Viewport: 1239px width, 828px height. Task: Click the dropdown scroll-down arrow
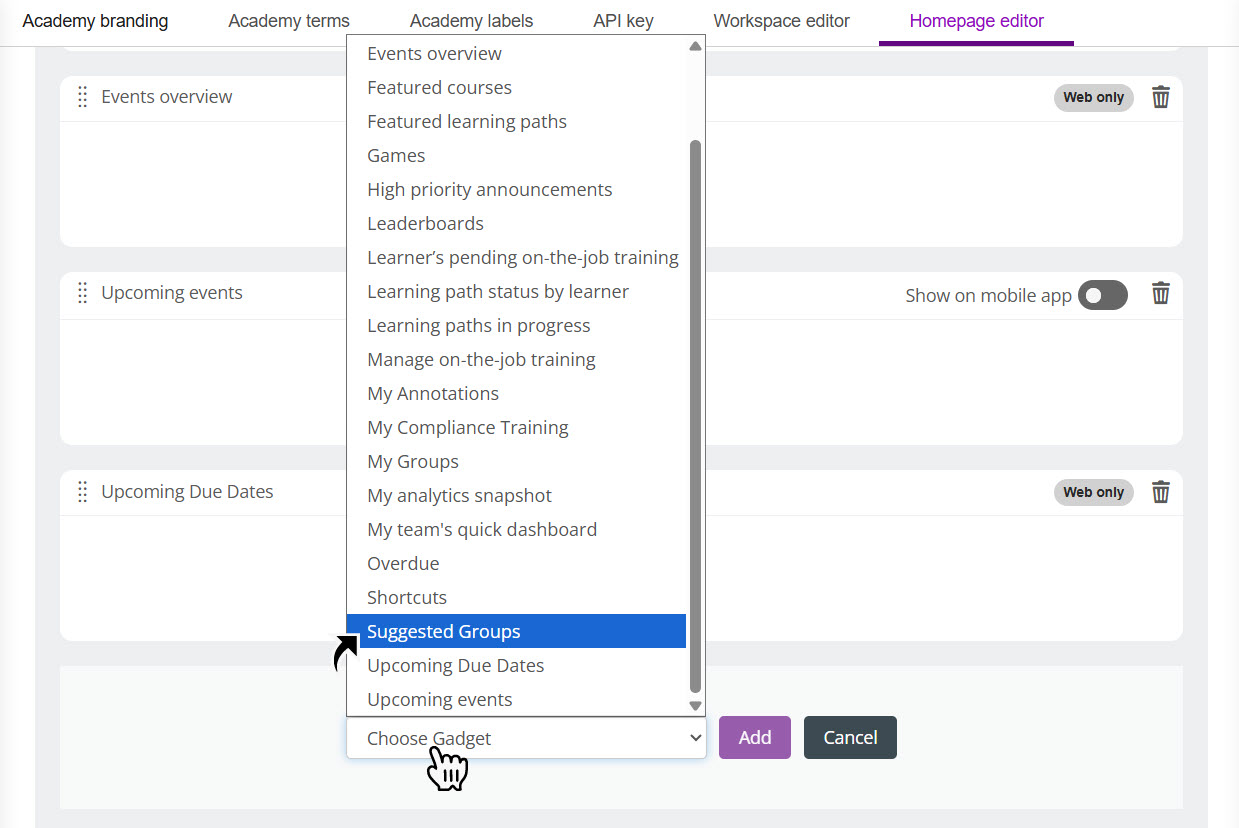click(x=695, y=705)
